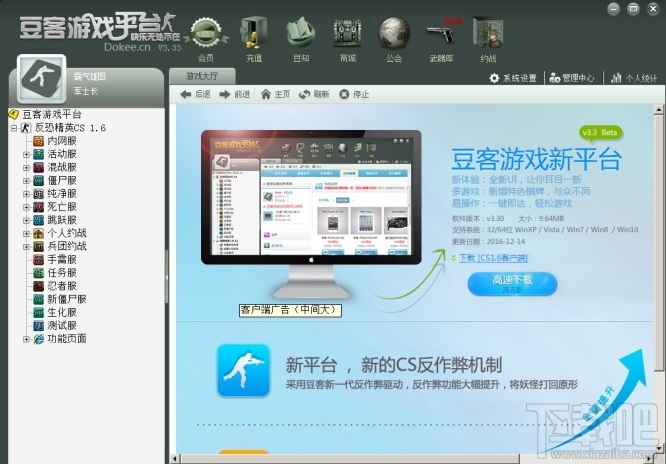Select the 生化服 server icon
The width and height of the screenshot is (666, 464).
tap(39, 312)
